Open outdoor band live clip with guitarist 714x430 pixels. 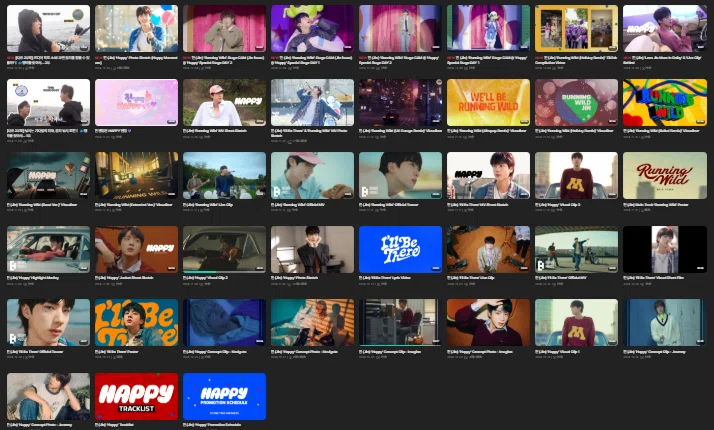[x=224, y=176]
